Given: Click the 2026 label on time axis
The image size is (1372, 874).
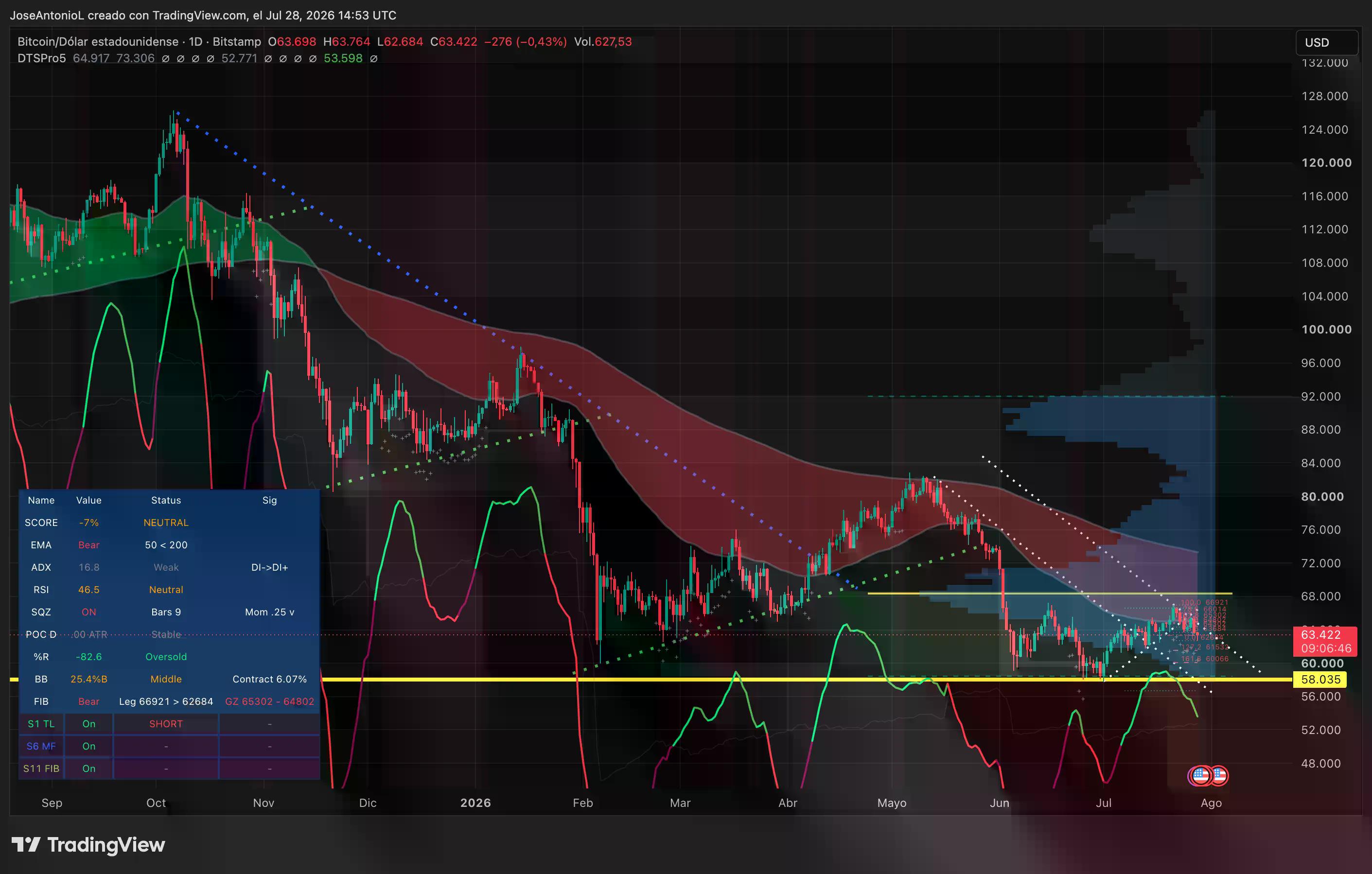Looking at the screenshot, I should click(x=475, y=803).
